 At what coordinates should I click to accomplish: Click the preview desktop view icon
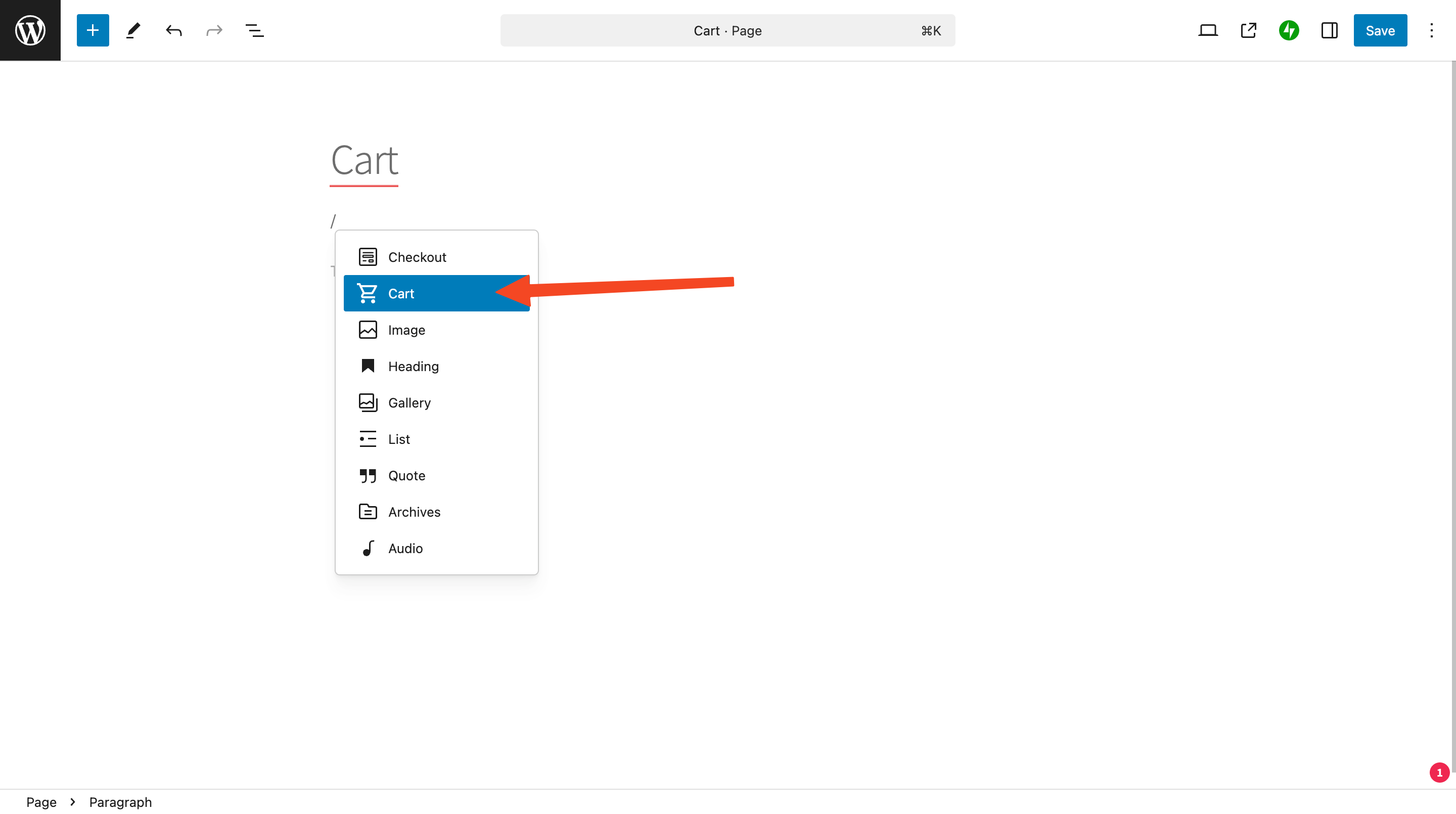pyautogui.click(x=1208, y=30)
